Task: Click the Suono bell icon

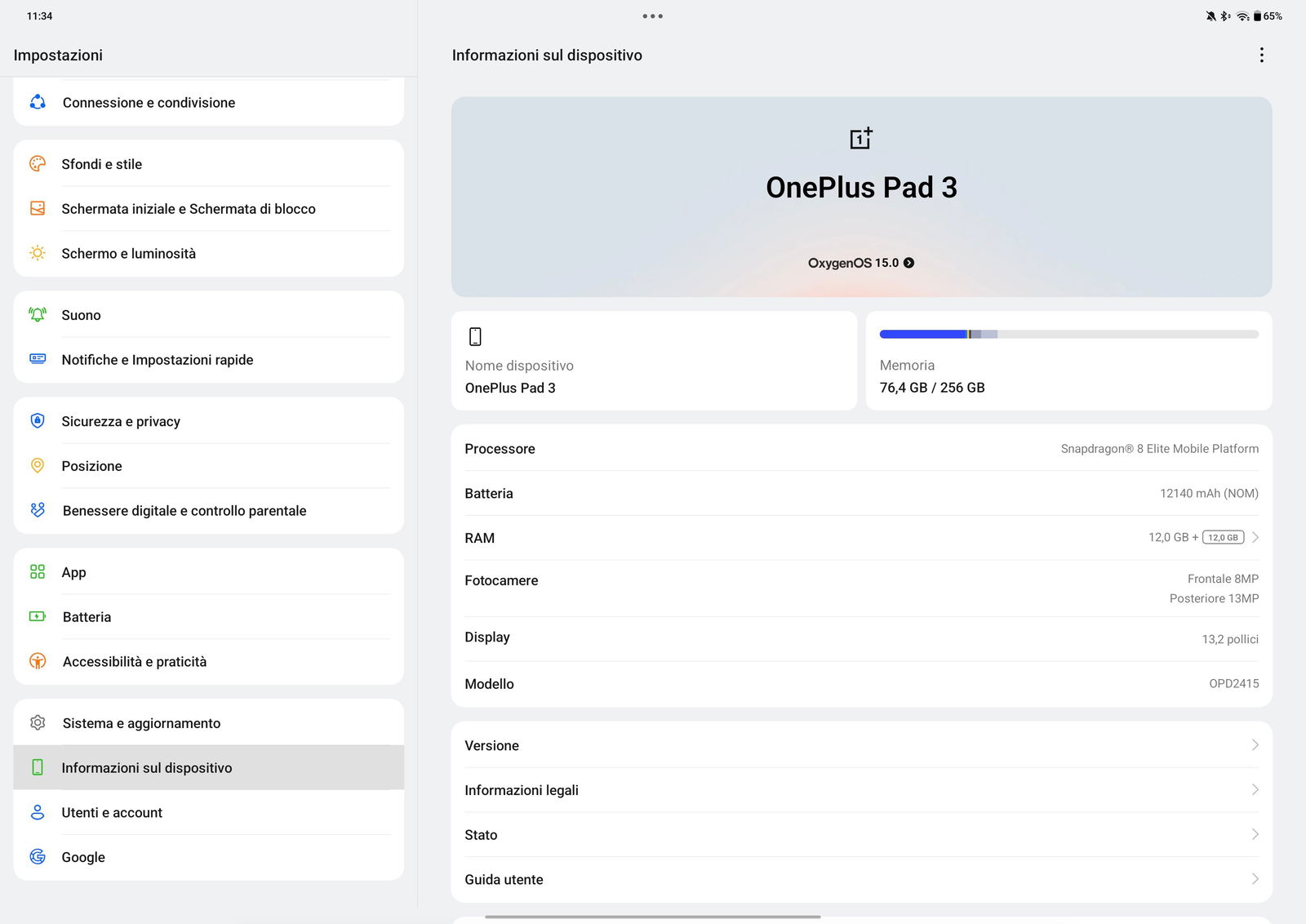Action: 38,314
